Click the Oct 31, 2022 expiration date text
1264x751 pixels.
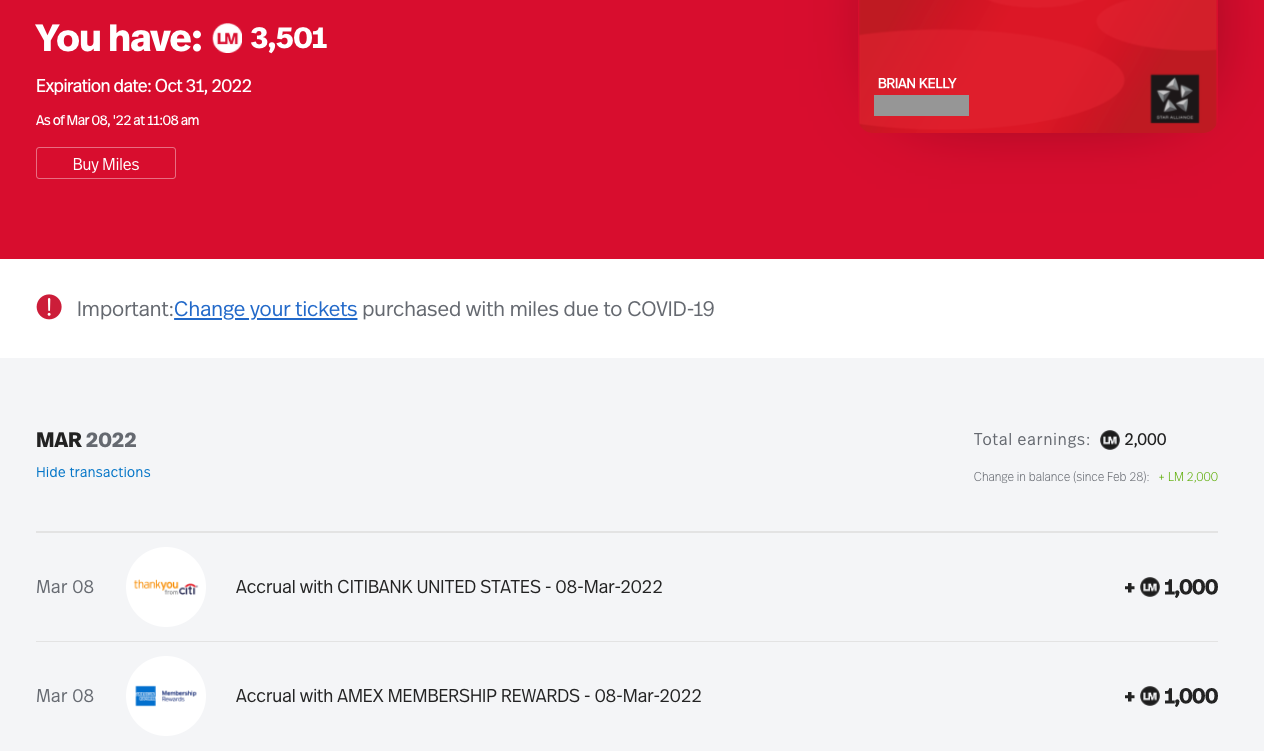point(202,86)
